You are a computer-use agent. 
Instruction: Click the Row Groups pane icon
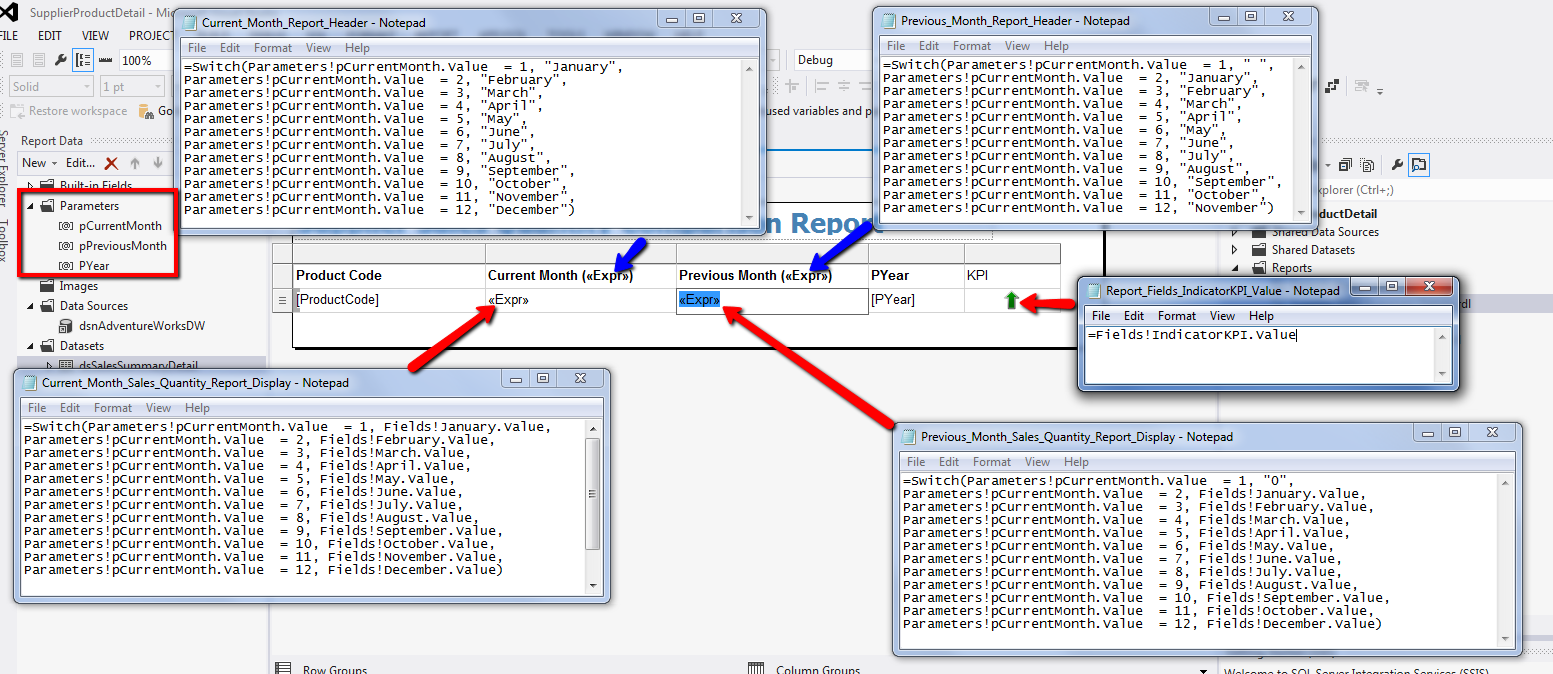283,669
